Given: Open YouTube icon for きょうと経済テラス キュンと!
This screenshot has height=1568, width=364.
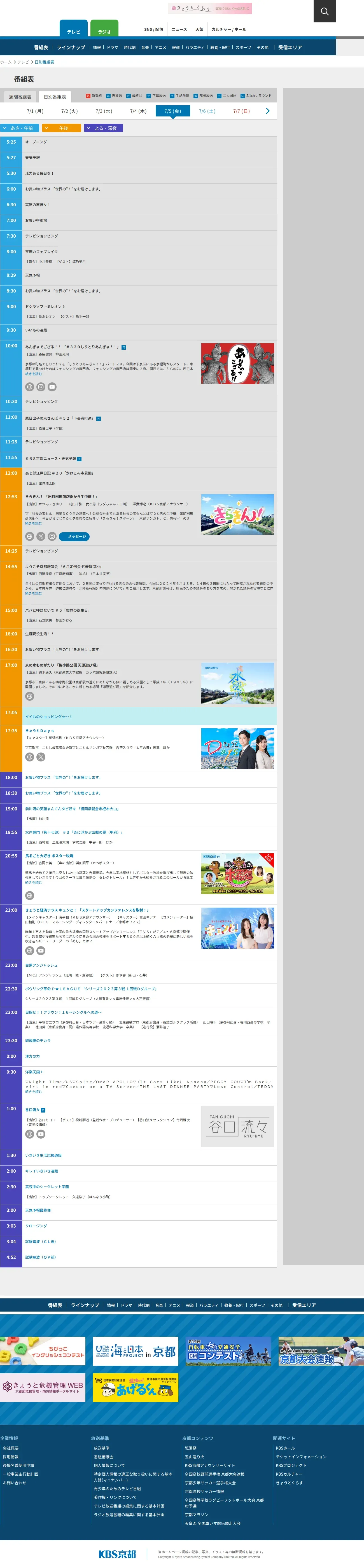Looking at the screenshot, I should [41, 950].
